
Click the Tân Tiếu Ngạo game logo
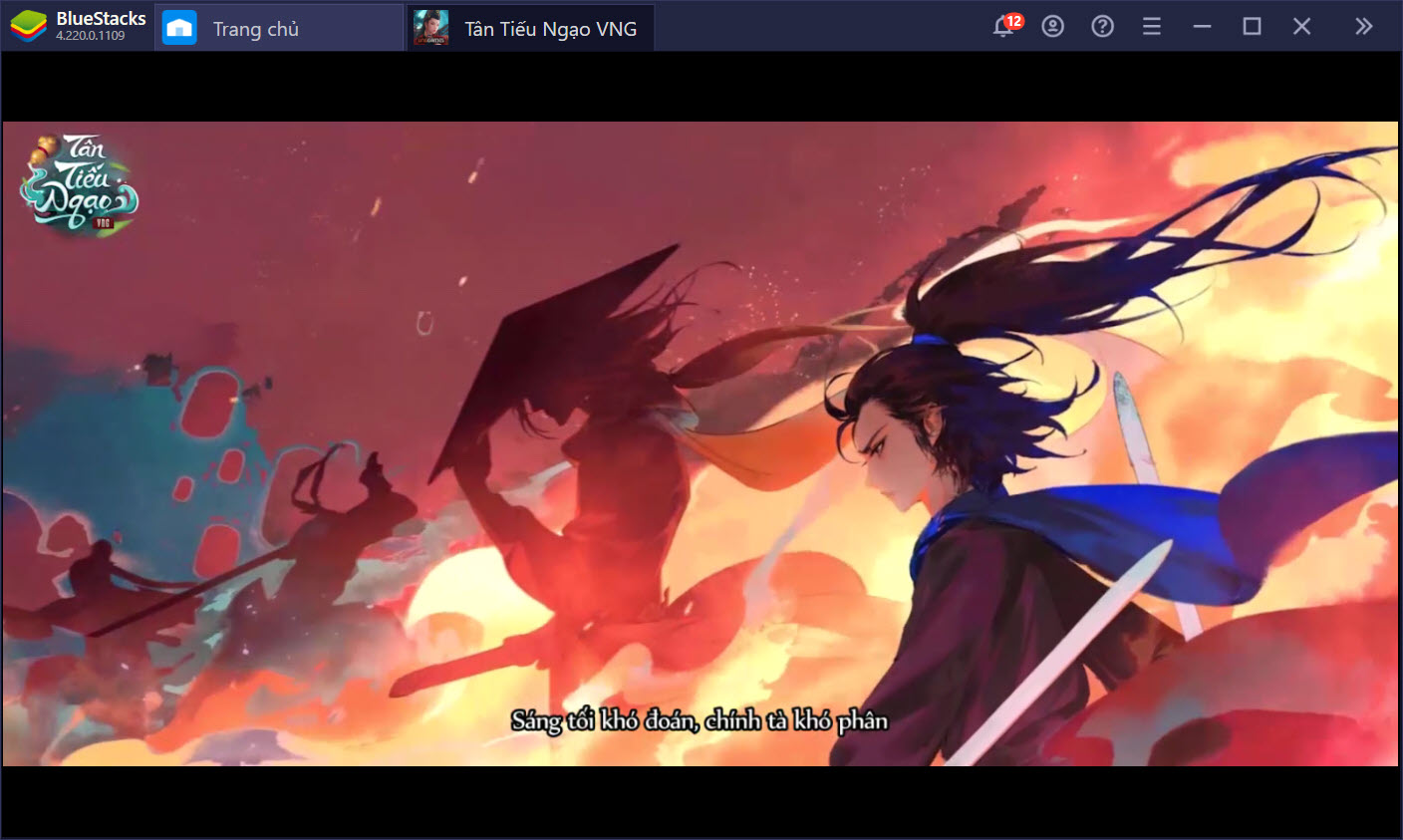pos(79,185)
